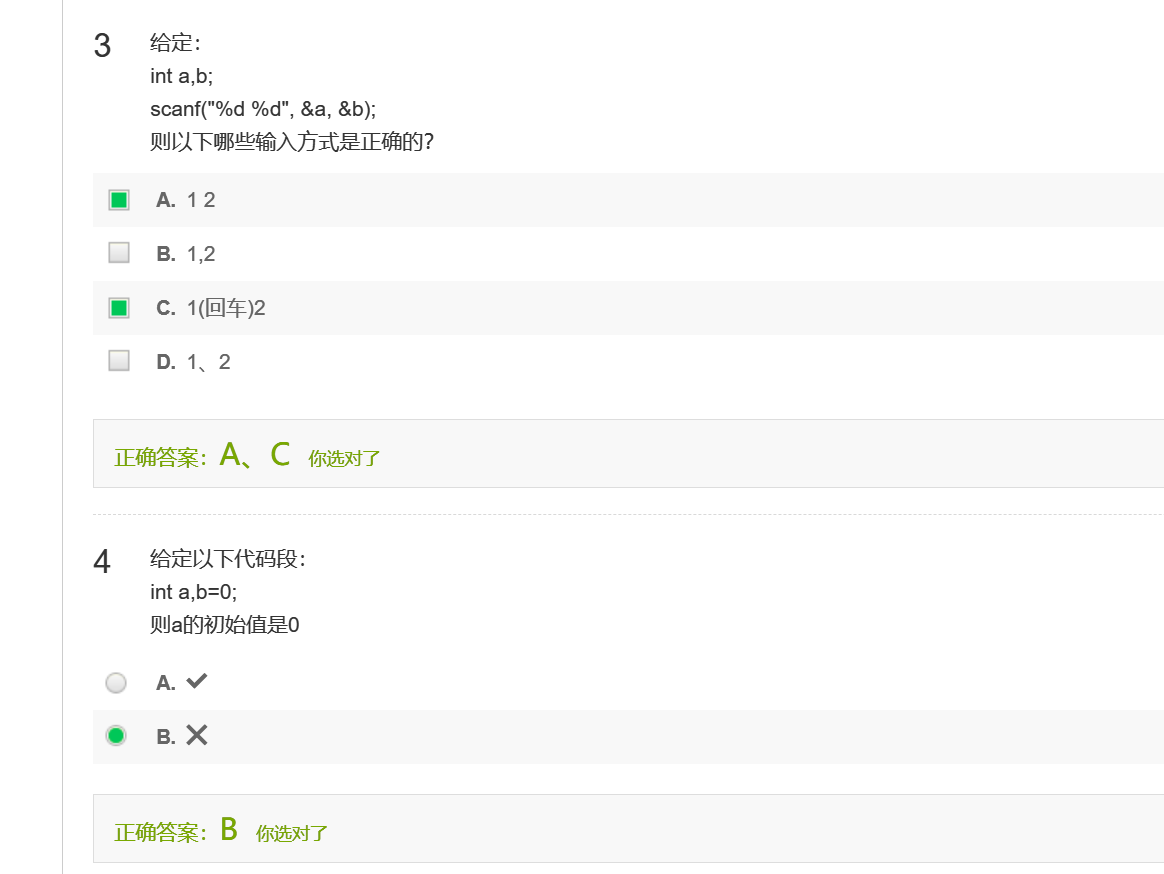Click "你选对了" under question 4
The height and width of the screenshot is (874, 1164).
(x=292, y=833)
